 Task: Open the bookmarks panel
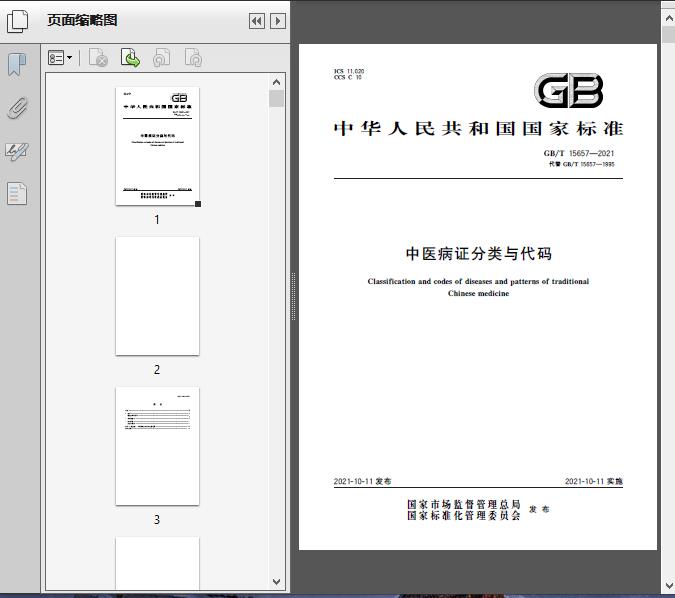[x=17, y=65]
